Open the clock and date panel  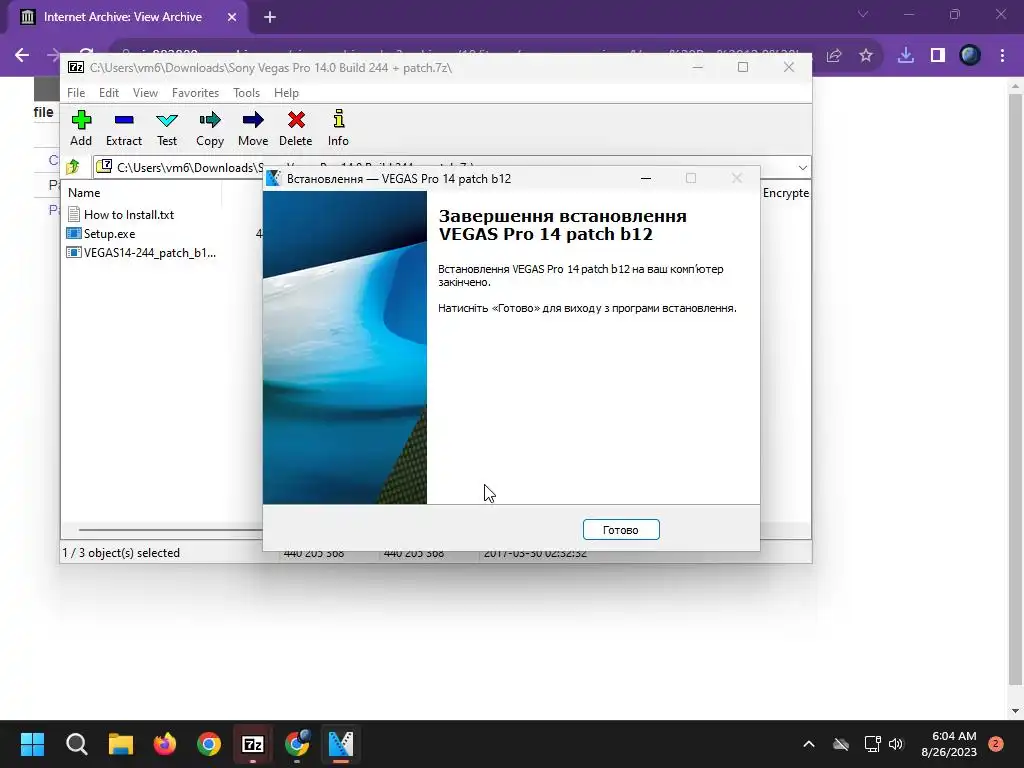(949, 744)
